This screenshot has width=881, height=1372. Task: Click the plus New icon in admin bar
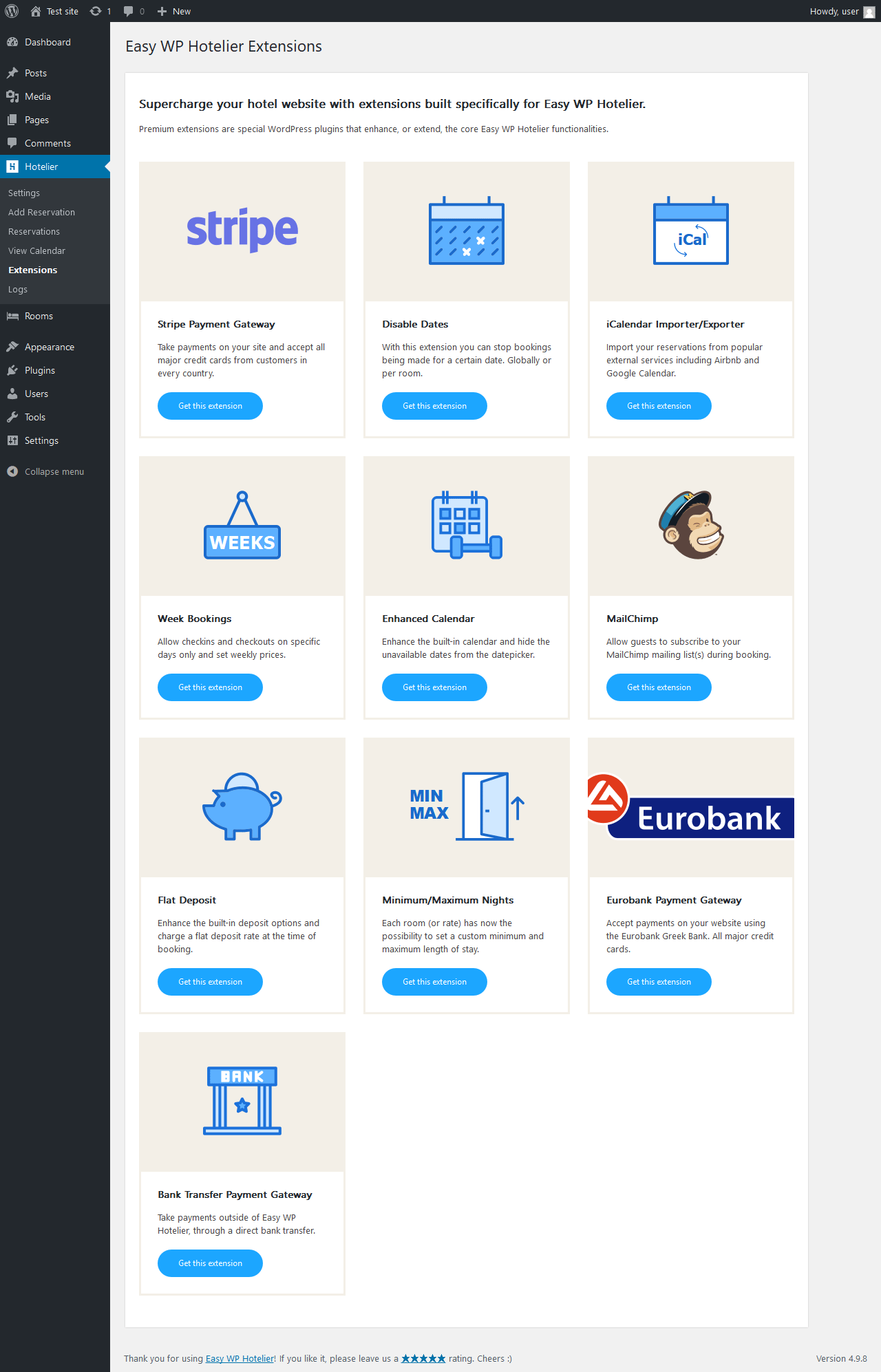point(162,11)
